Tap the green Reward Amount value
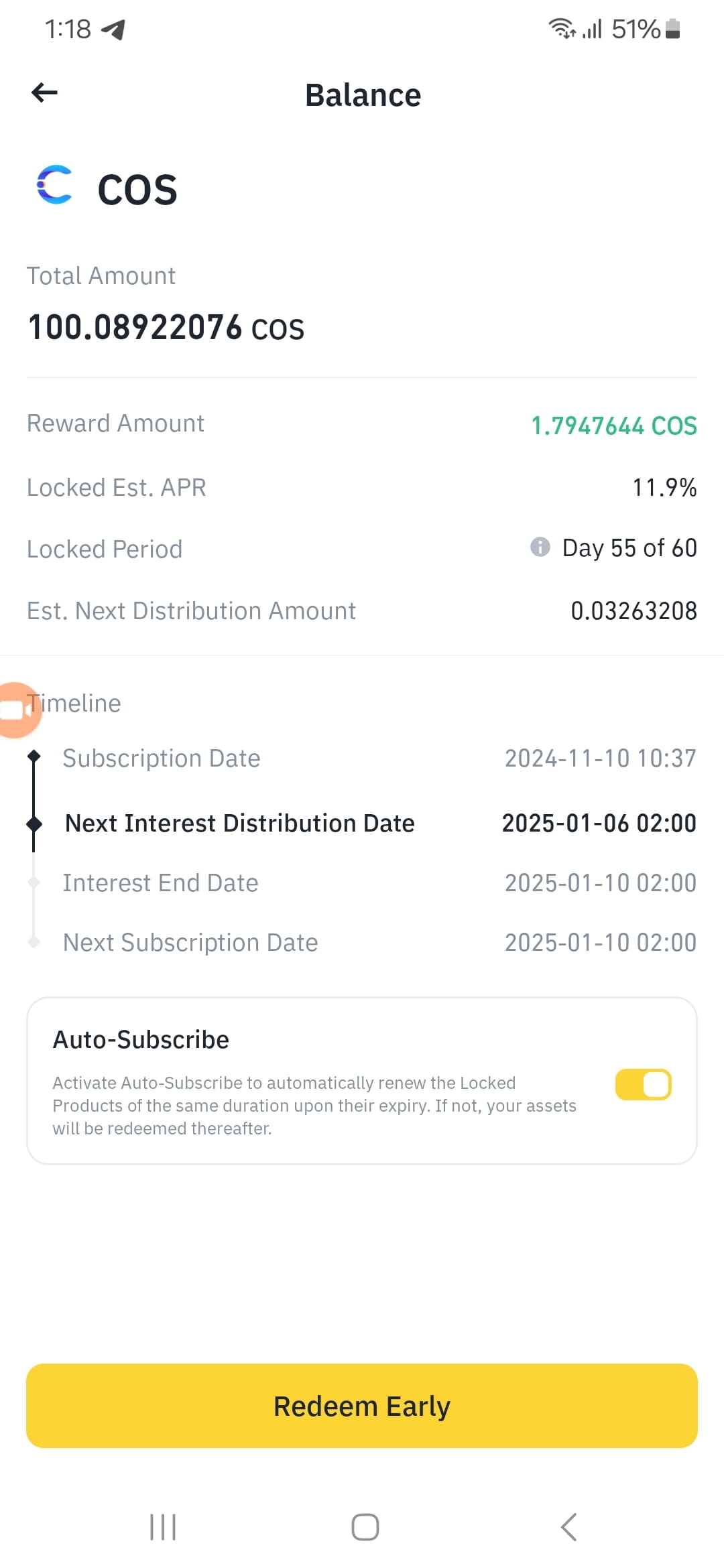 tap(614, 426)
